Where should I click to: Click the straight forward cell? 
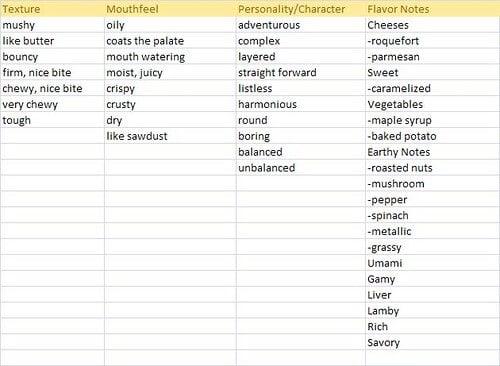[x=301, y=72]
